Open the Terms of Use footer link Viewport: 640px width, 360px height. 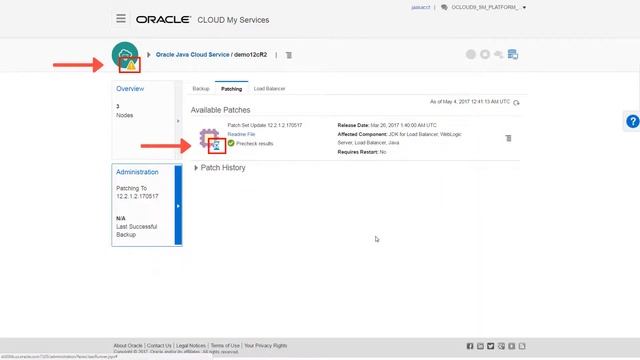[225, 346]
